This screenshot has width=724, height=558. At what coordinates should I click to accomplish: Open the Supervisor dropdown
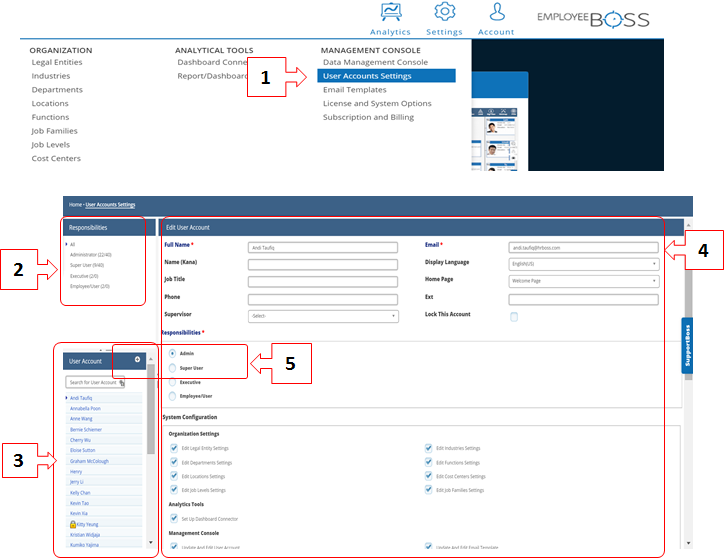tap(323, 316)
